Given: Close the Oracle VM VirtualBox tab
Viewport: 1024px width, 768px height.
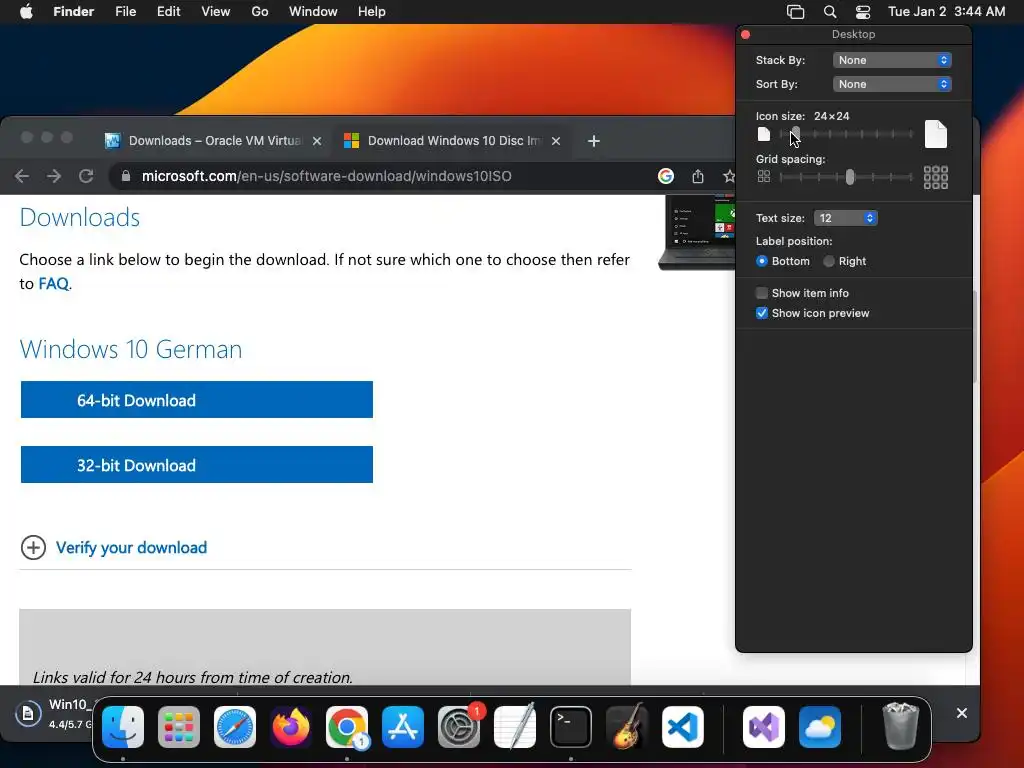Looking at the screenshot, I should point(317,141).
